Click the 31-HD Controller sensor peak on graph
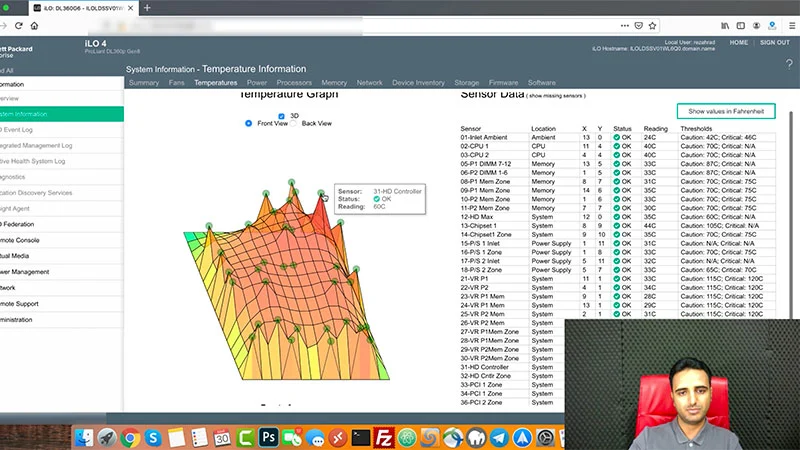 (x=322, y=193)
